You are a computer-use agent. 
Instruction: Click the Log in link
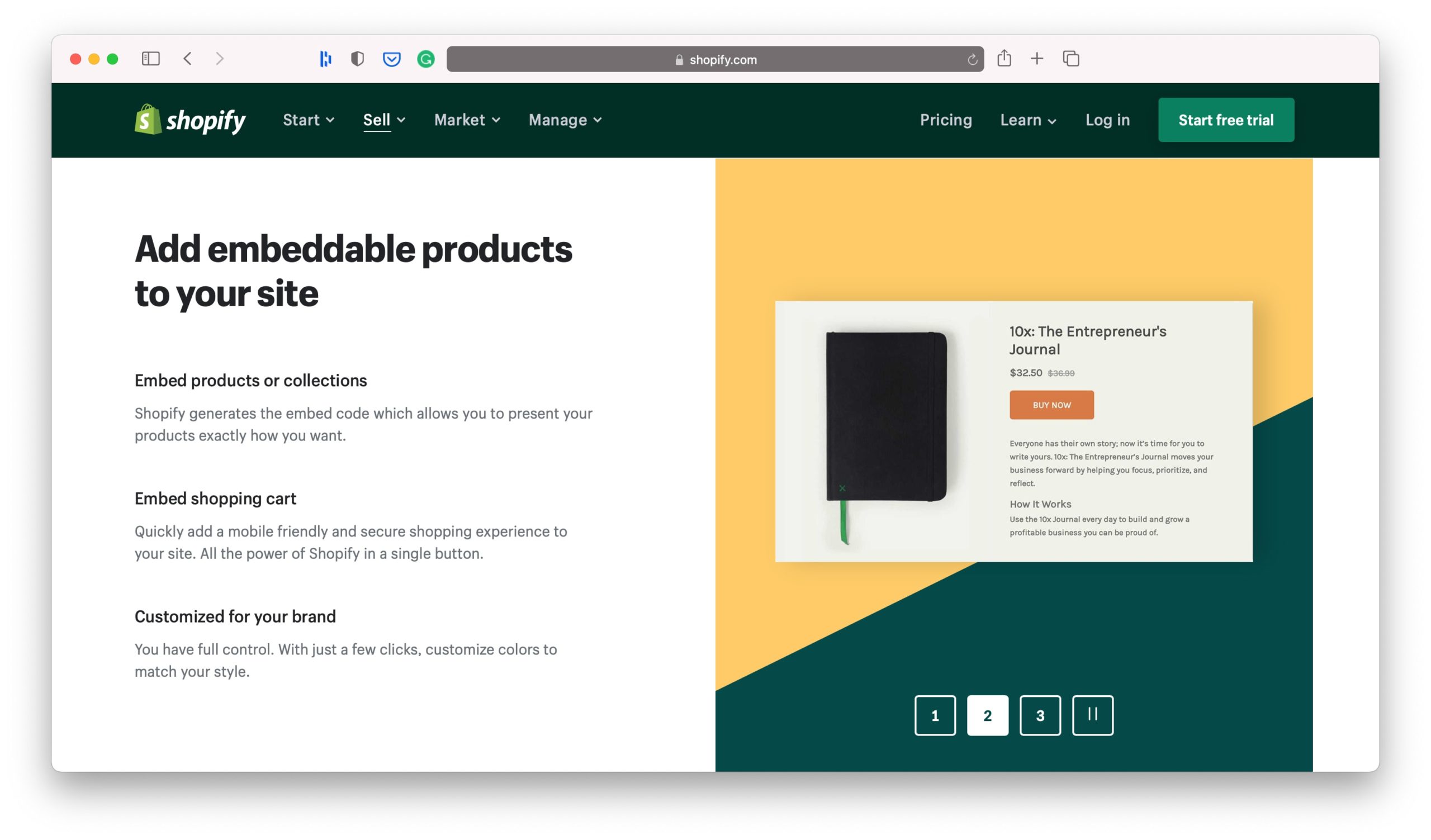coord(1107,120)
